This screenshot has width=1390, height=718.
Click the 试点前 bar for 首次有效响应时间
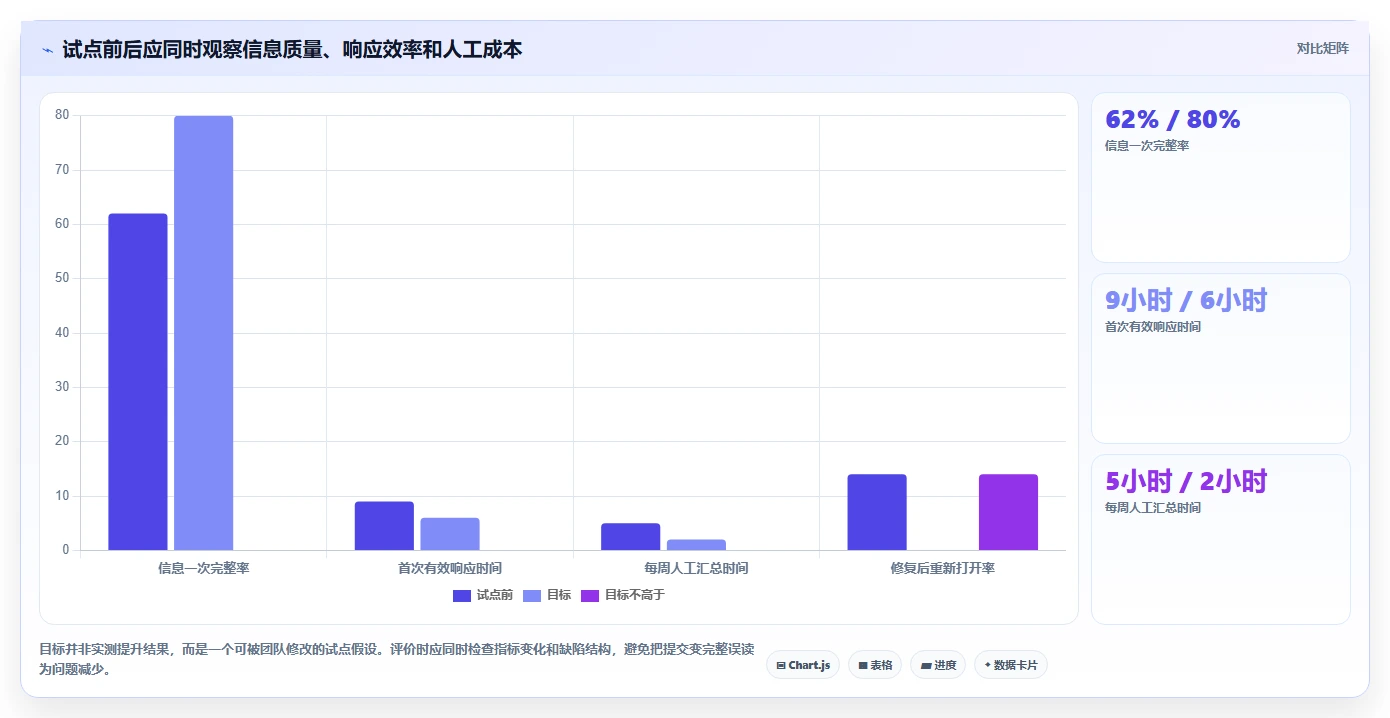[384, 526]
